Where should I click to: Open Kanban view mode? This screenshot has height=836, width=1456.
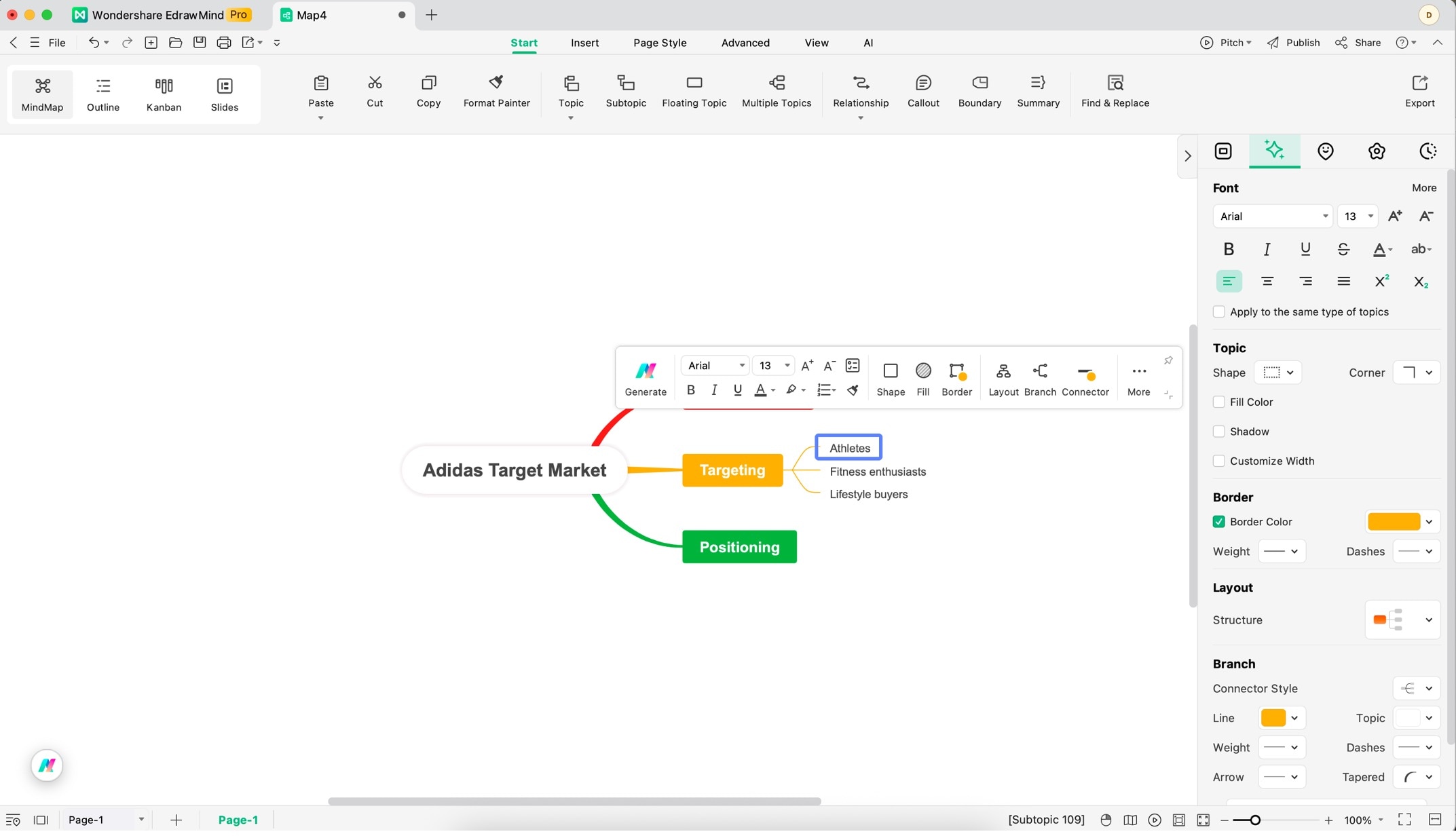tap(164, 94)
